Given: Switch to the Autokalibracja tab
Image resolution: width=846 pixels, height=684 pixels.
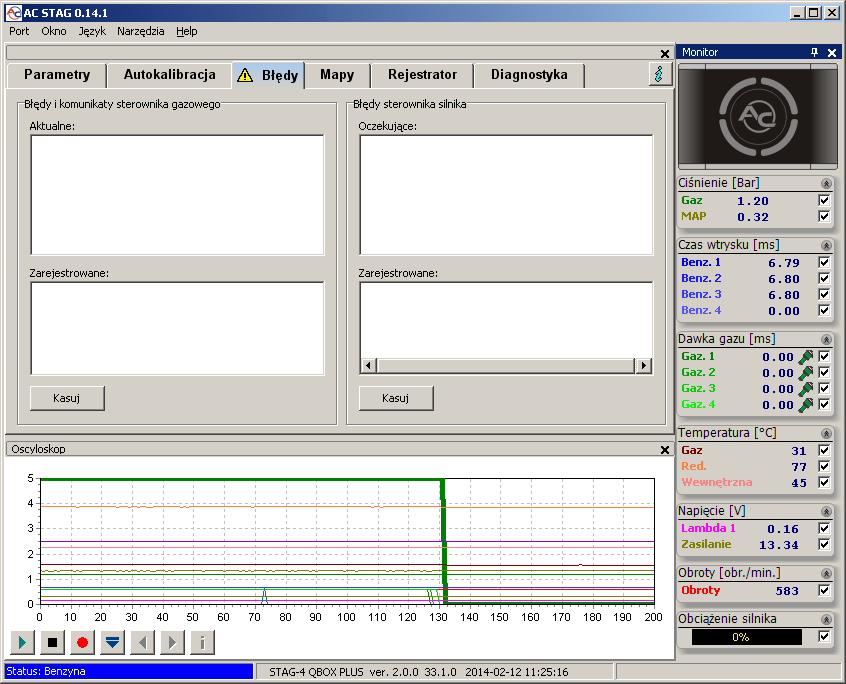Looking at the screenshot, I should pos(169,75).
